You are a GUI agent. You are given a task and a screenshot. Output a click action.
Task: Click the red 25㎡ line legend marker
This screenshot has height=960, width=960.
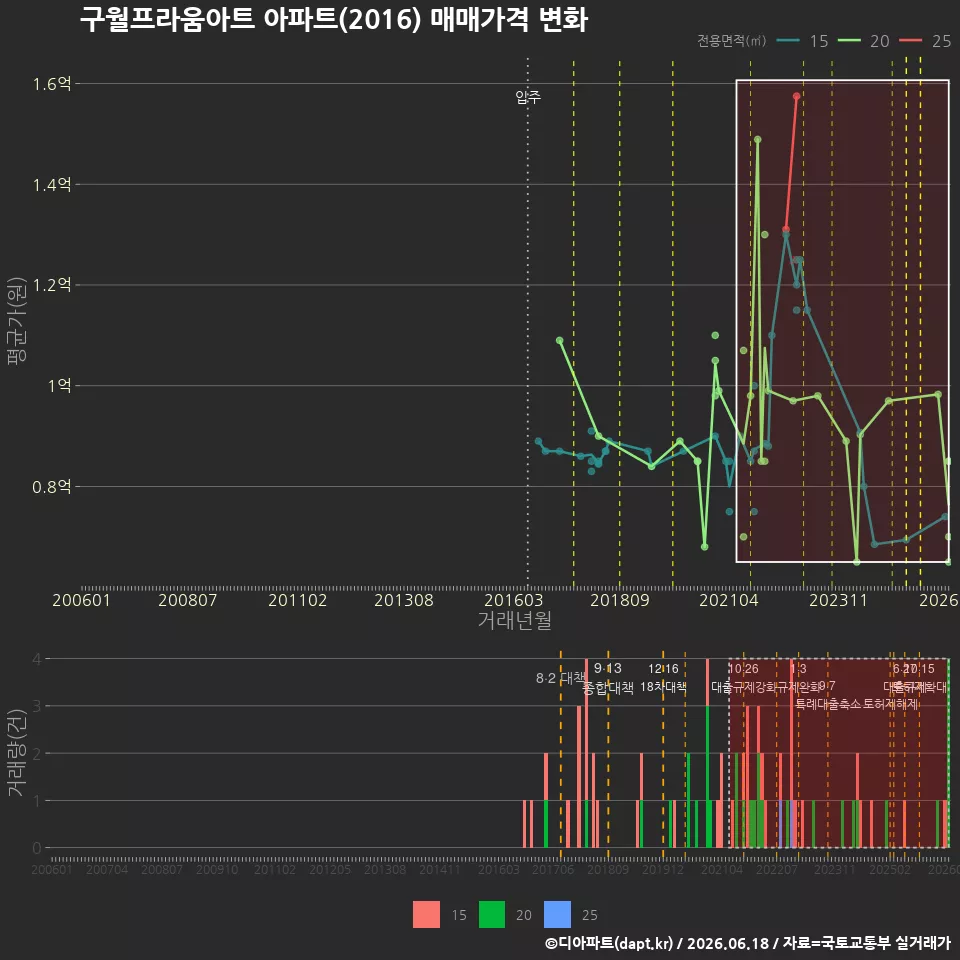pos(910,41)
